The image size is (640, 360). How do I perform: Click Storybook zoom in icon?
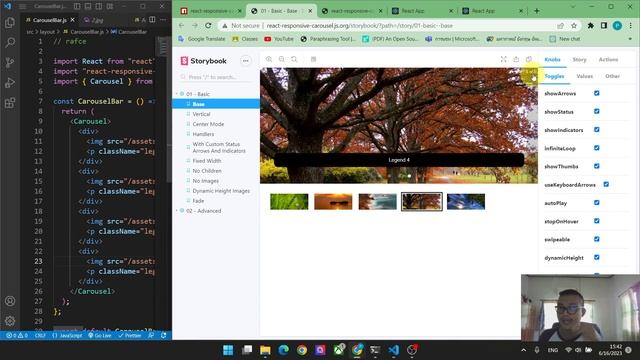[269, 59]
